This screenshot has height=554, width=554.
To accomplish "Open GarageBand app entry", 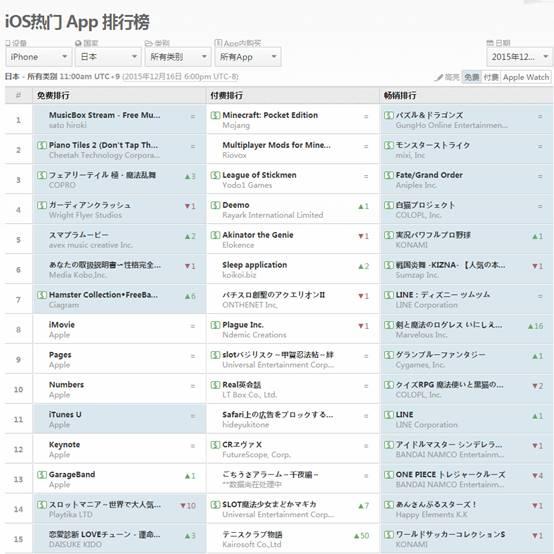I will point(72,475).
